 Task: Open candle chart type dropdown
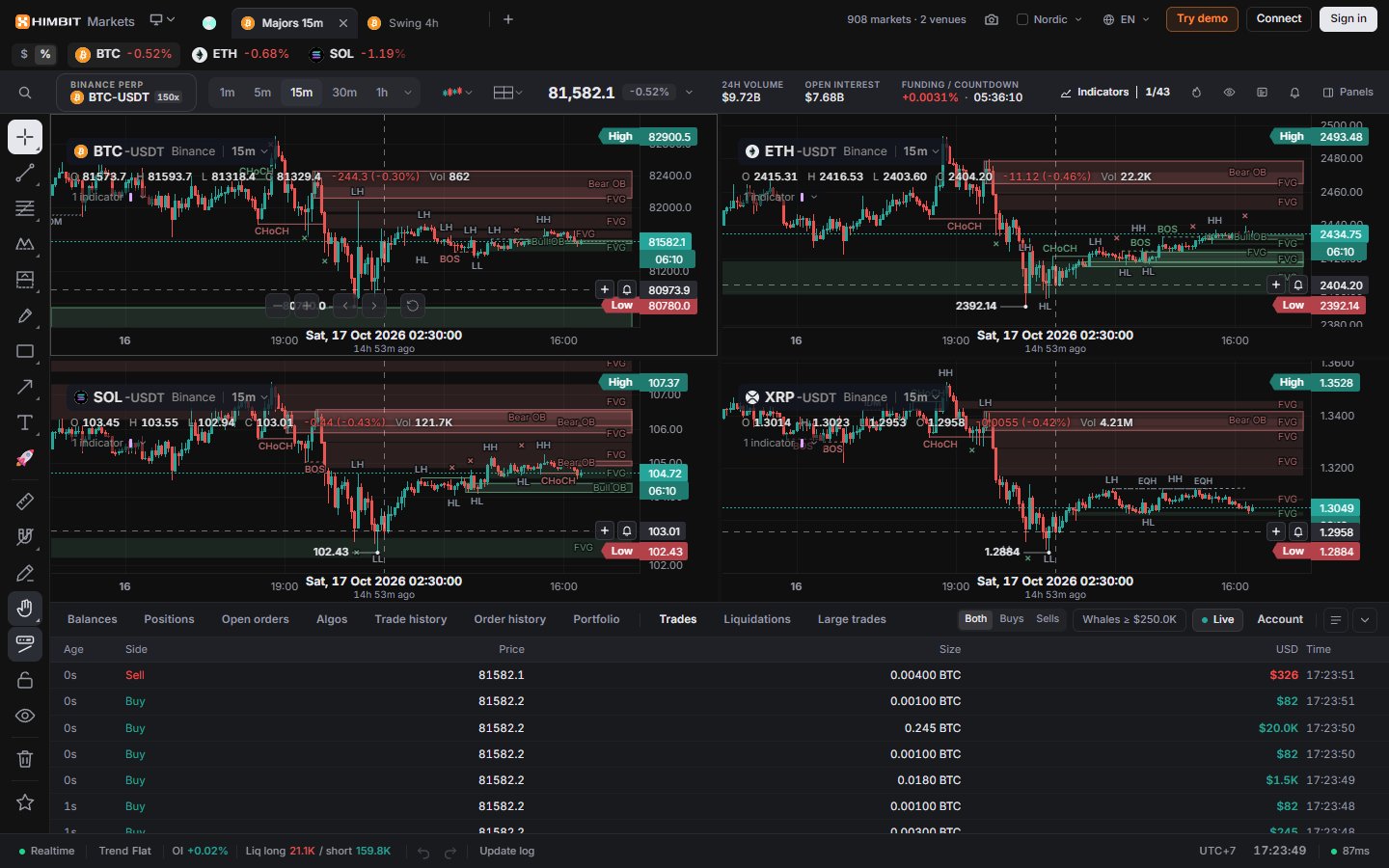[x=457, y=93]
